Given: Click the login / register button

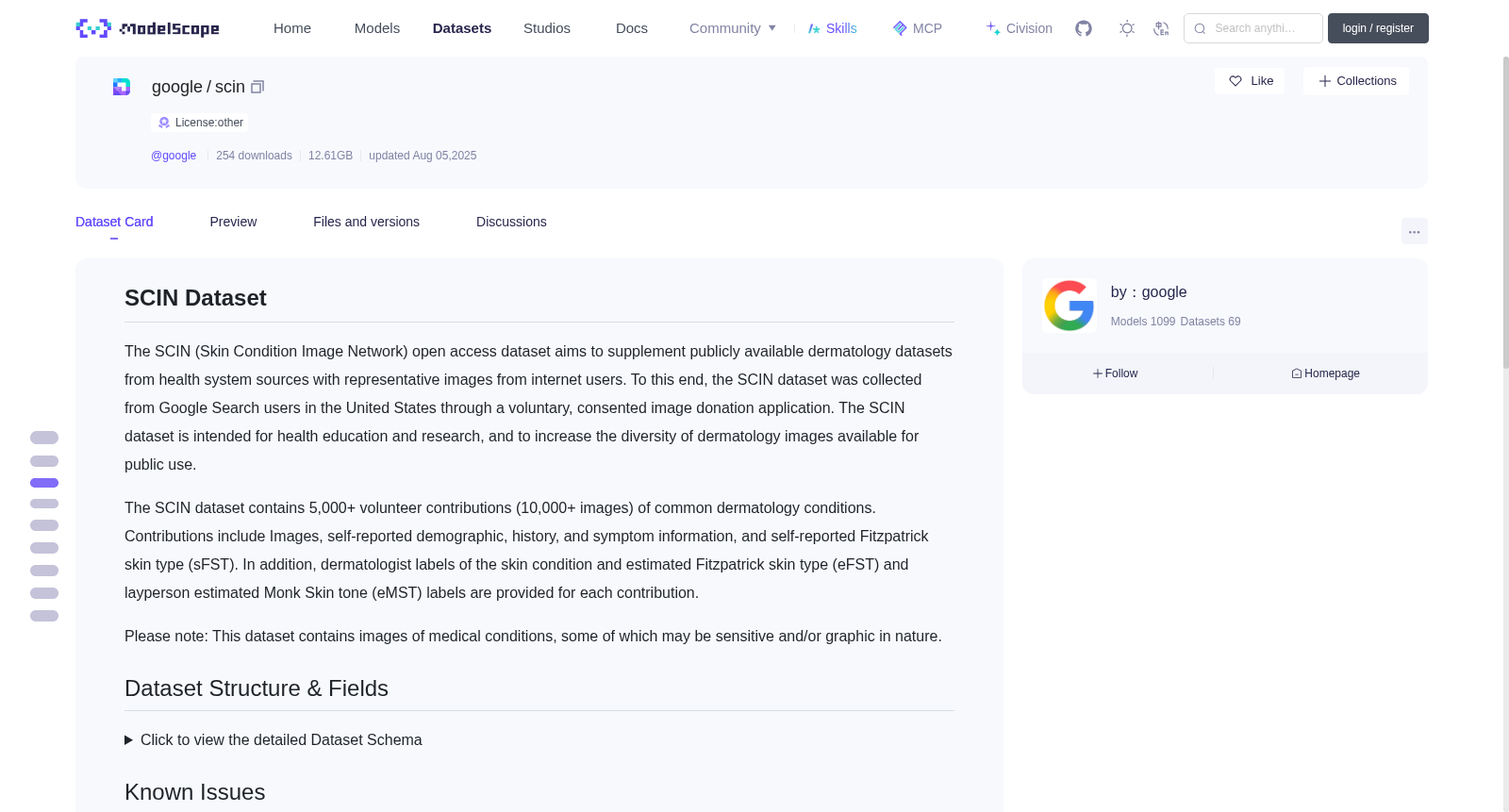Looking at the screenshot, I should (1378, 28).
